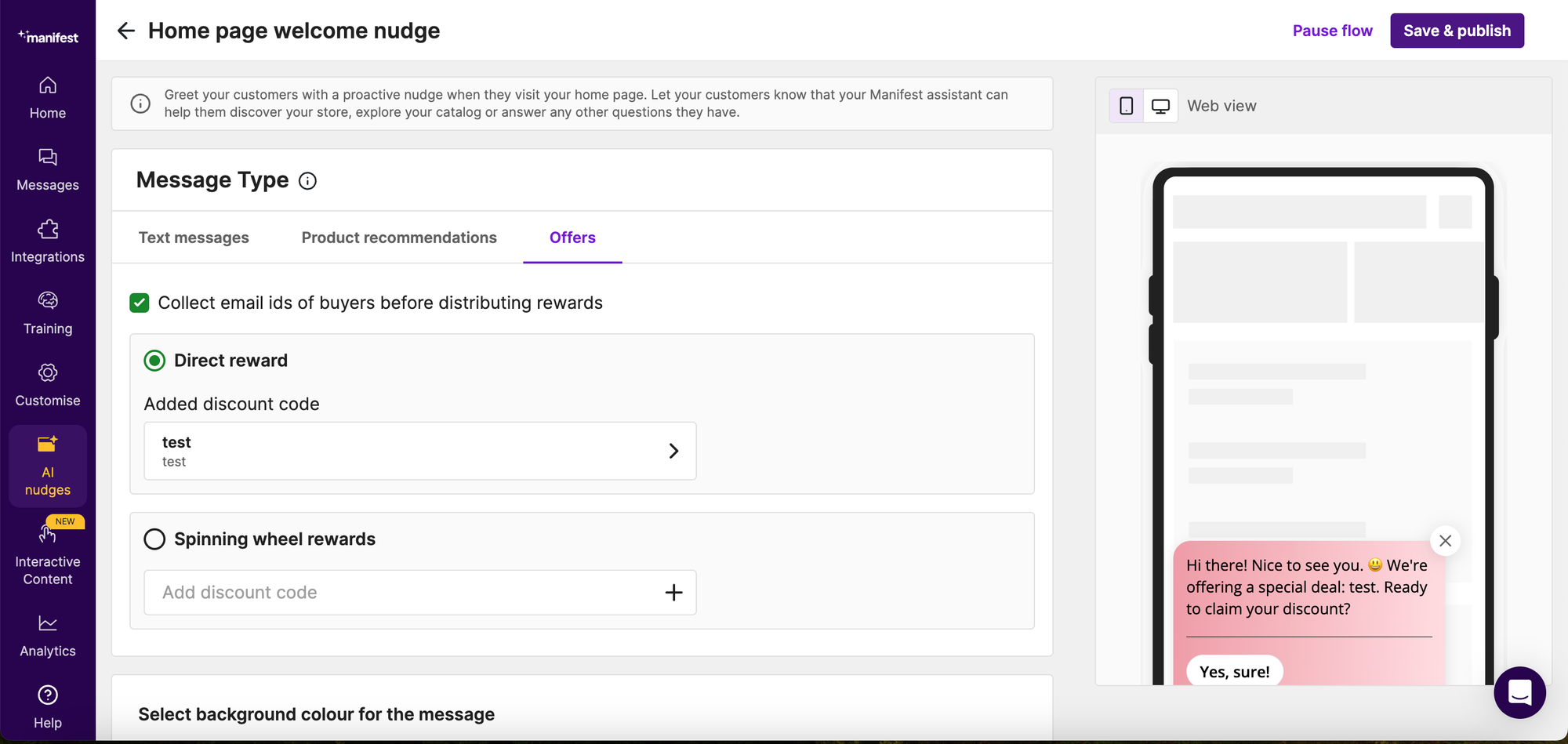Open the Customise gear icon
The height and width of the screenshot is (744, 1568).
[48, 372]
